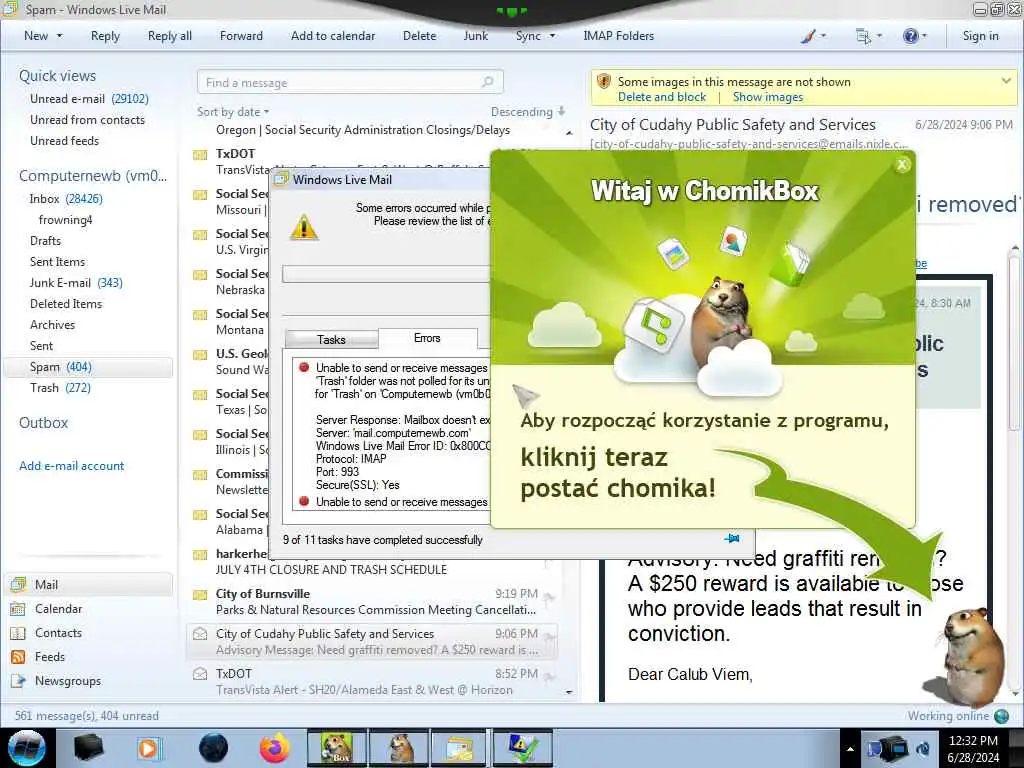Switch to Mail view icon

(x=18, y=584)
